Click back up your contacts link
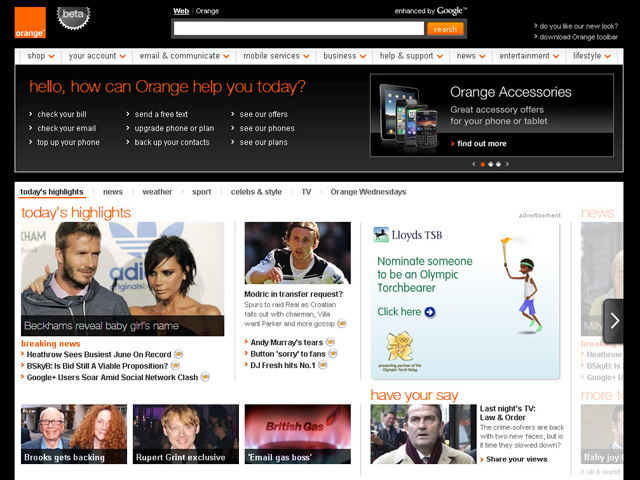640x480 pixels. [172, 142]
